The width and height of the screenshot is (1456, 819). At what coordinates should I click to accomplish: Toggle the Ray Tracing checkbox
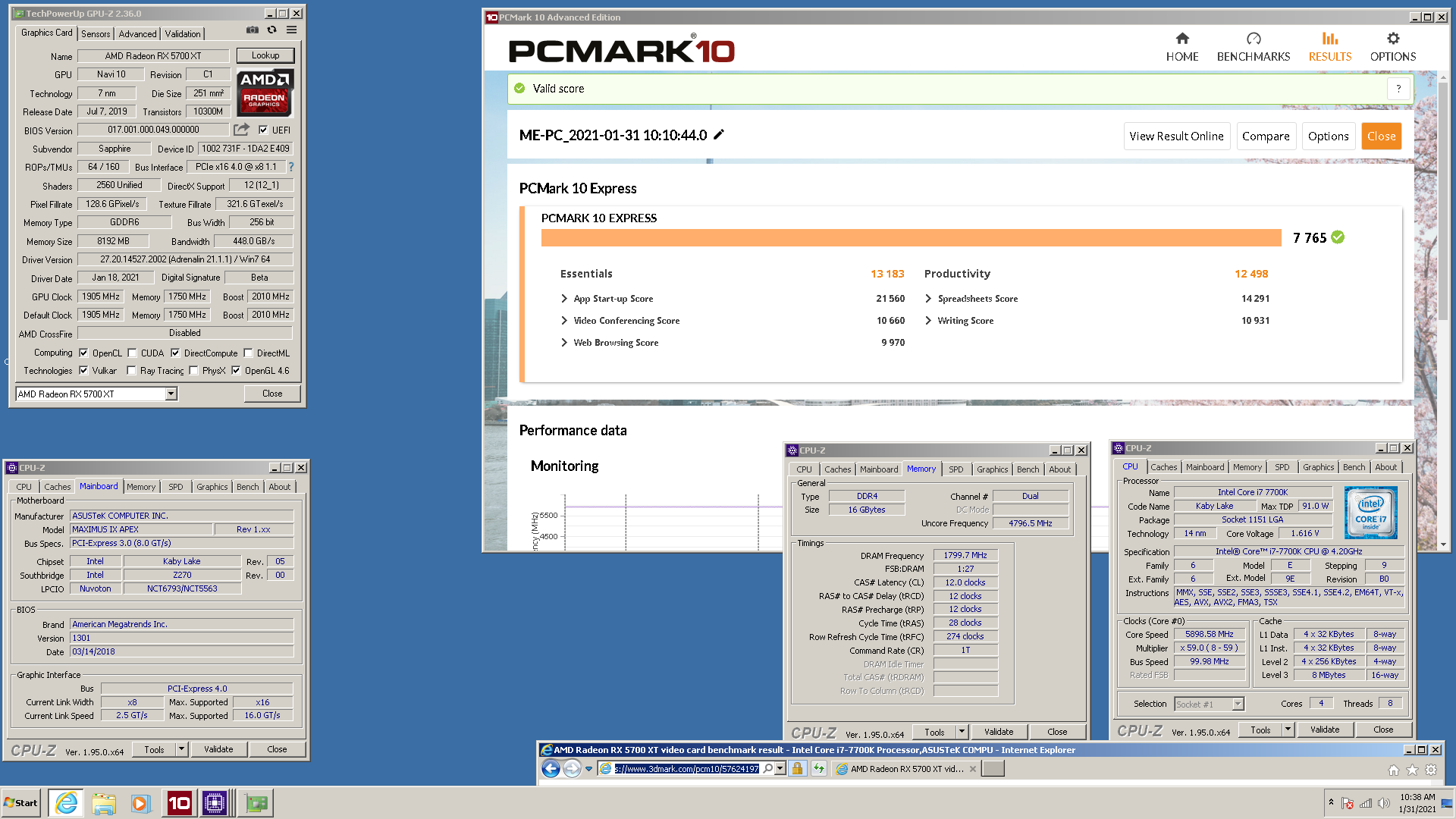131,371
